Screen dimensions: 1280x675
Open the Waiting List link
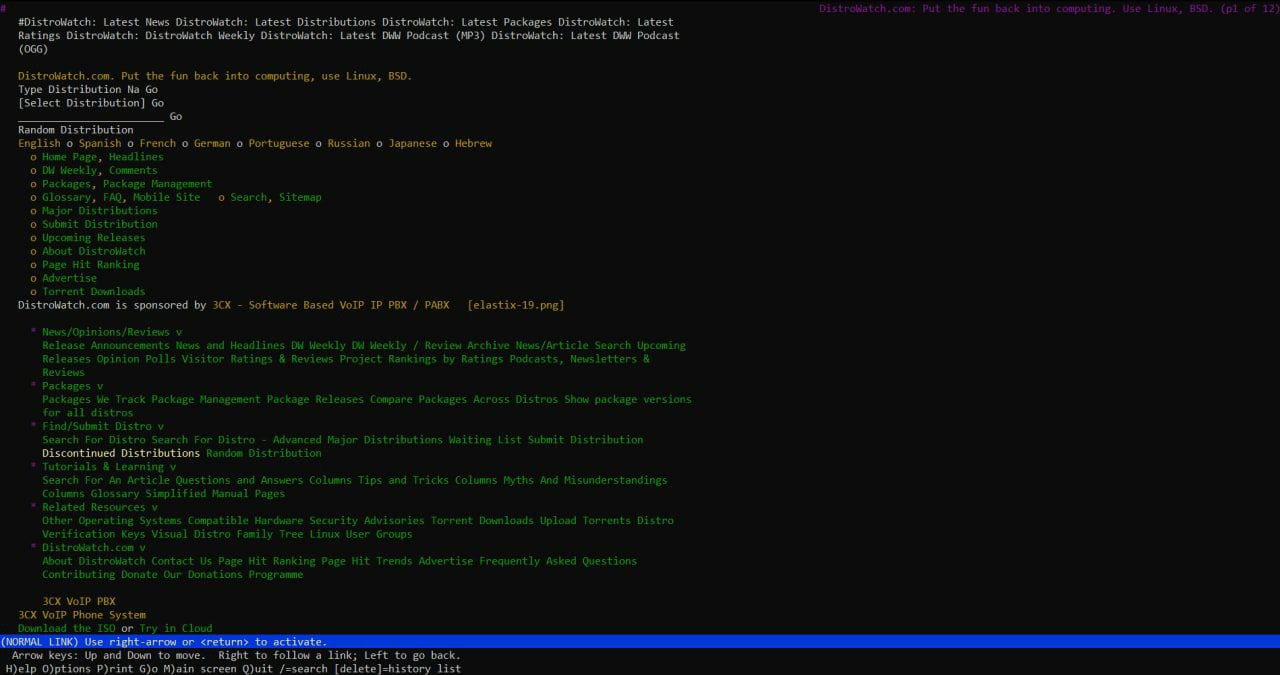point(485,440)
